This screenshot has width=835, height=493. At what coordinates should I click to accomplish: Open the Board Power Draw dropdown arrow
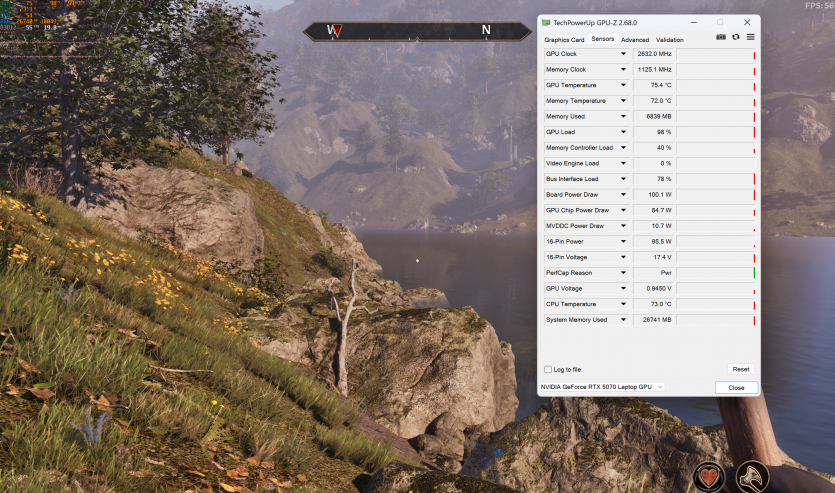[x=623, y=195]
